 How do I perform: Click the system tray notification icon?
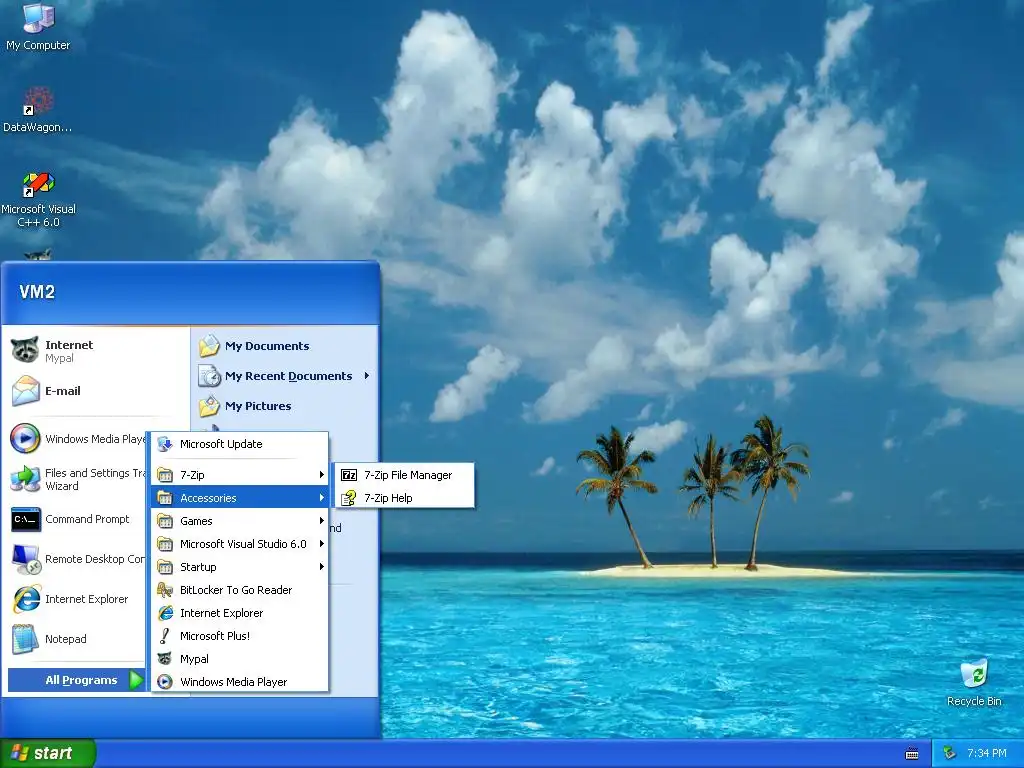(x=950, y=753)
